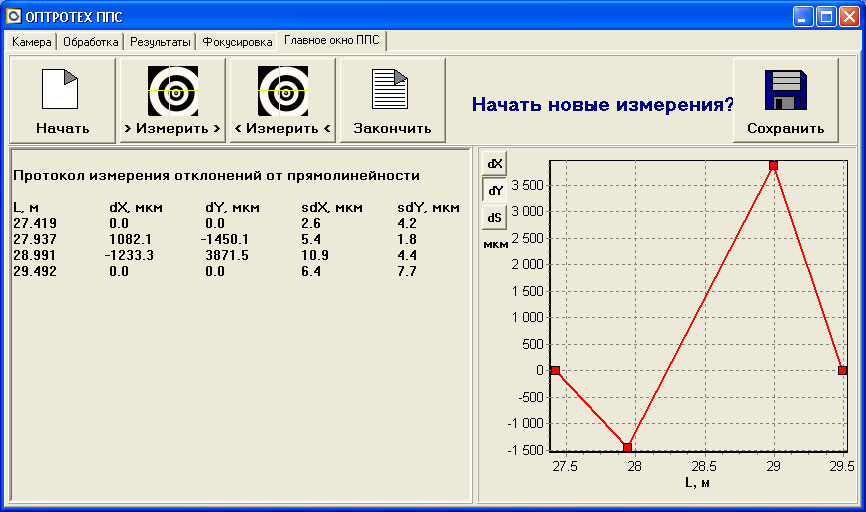
Task: Click the dX value 1082.1
Action: (130, 239)
